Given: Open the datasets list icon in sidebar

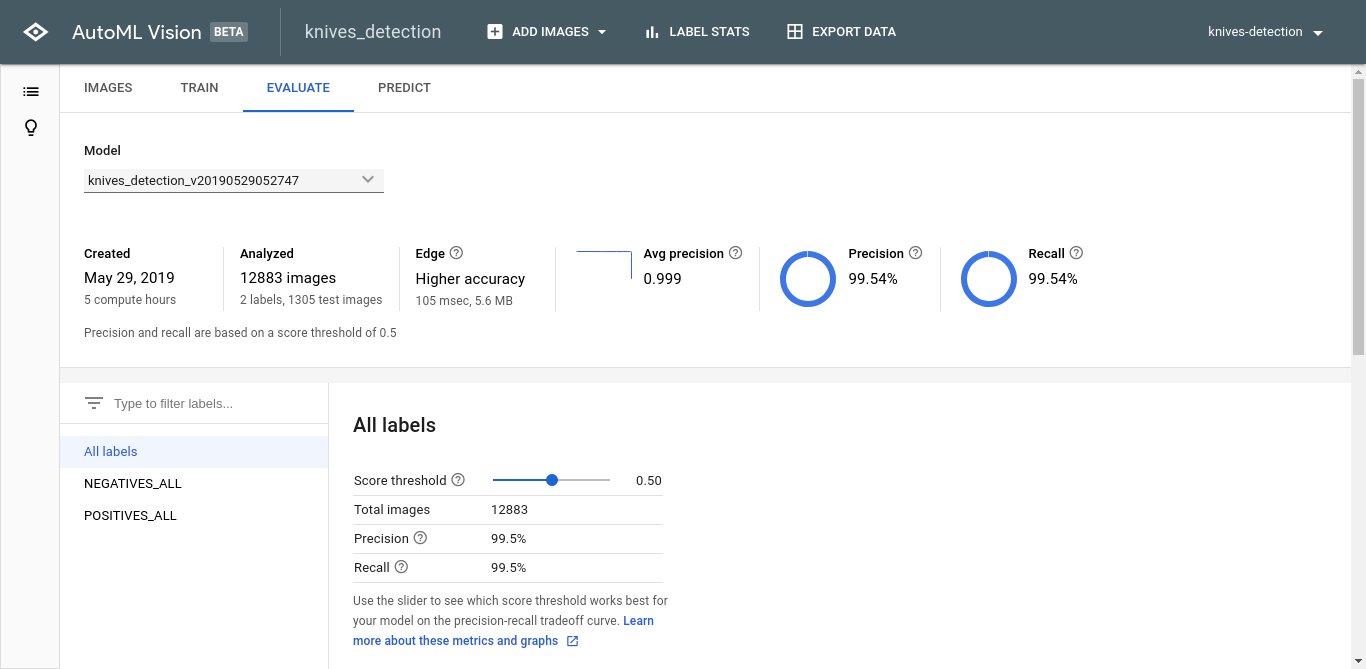Looking at the screenshot, I should tap(31, 92).
